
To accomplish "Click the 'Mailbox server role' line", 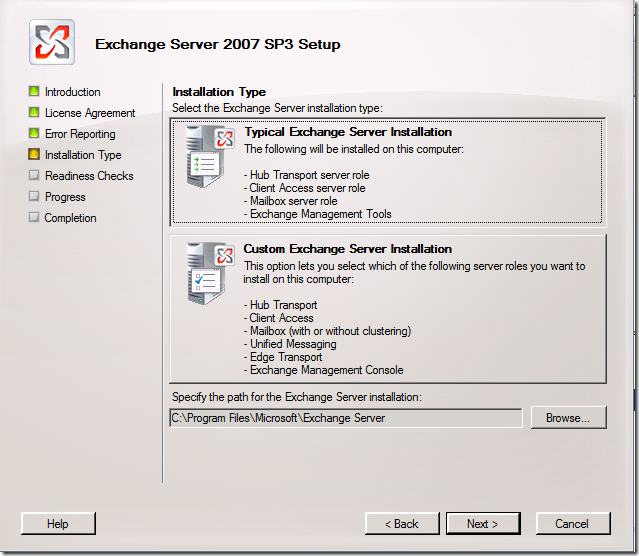I will point(291,201).
